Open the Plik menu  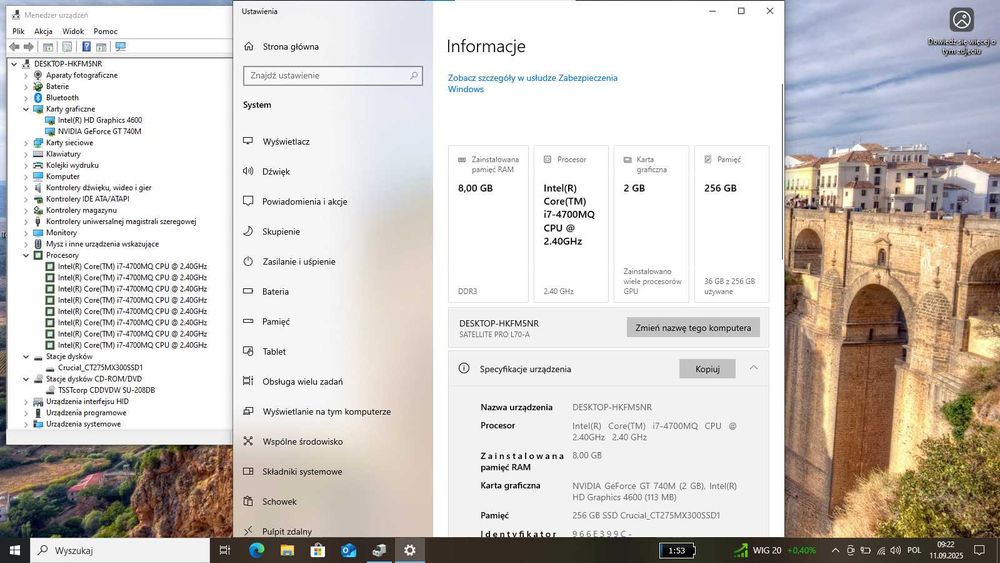coord(18,31)
